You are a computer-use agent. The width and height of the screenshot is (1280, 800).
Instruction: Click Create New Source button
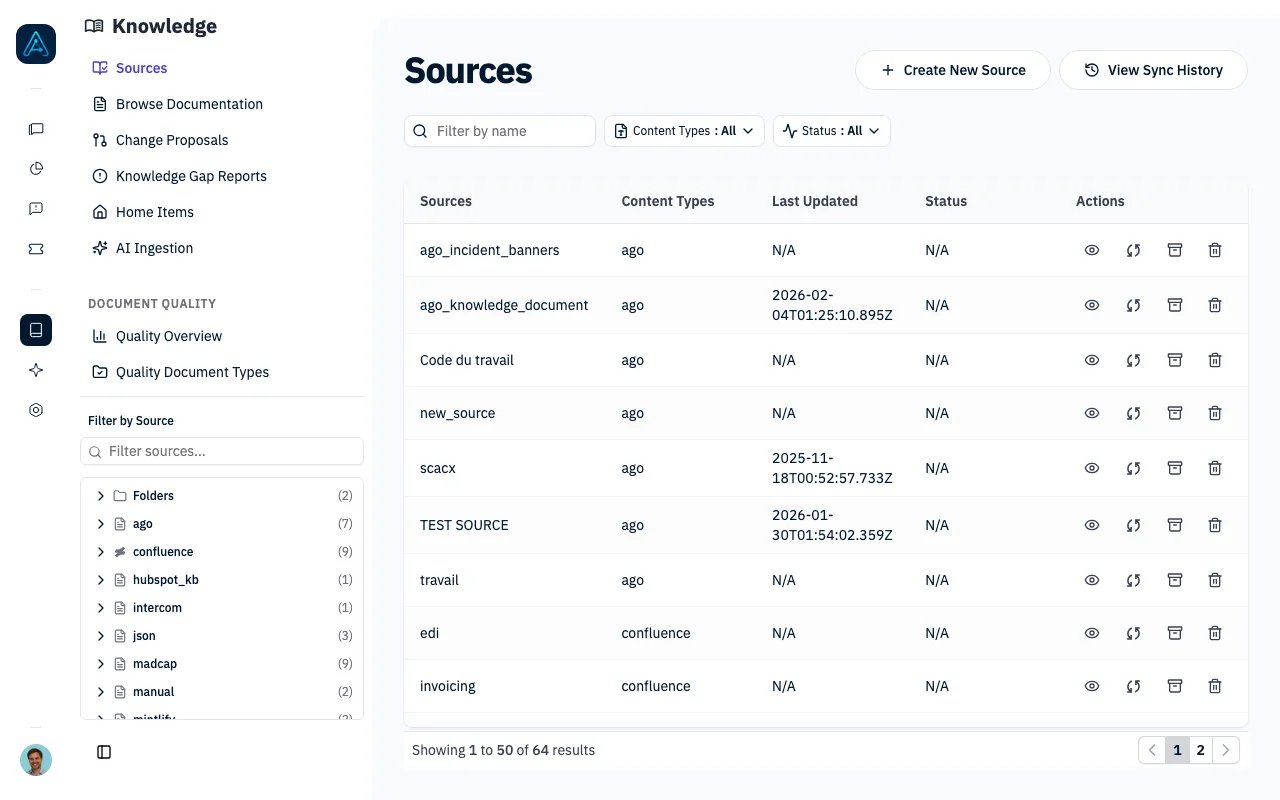pyautogui.click(x=953, y=70)
